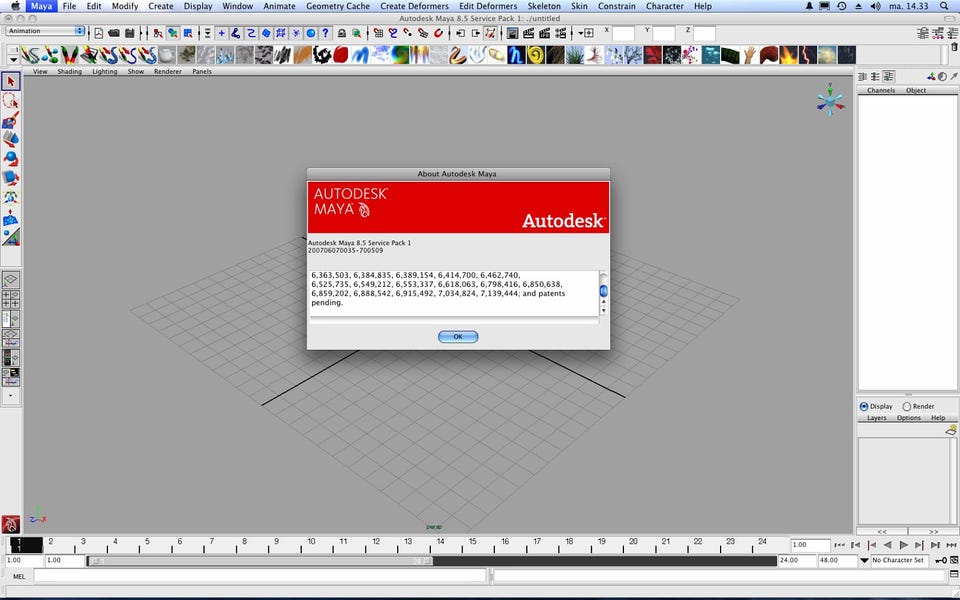The width and height of the screenshot is (960, 600).
Task: Open the Animation menu set dropdown
Action: coord(45,31)
